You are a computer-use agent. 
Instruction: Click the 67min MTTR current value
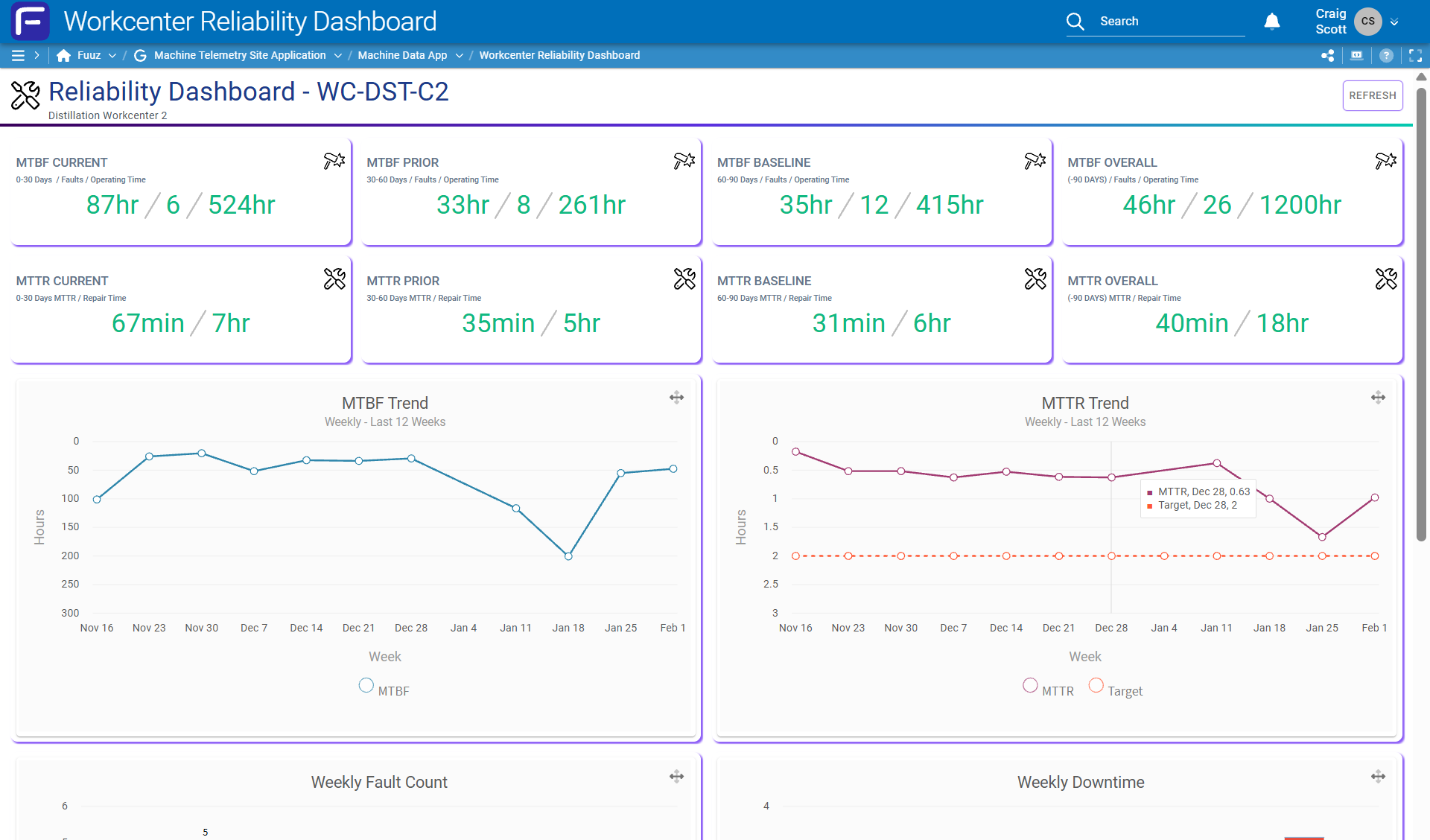coord(148,323)
